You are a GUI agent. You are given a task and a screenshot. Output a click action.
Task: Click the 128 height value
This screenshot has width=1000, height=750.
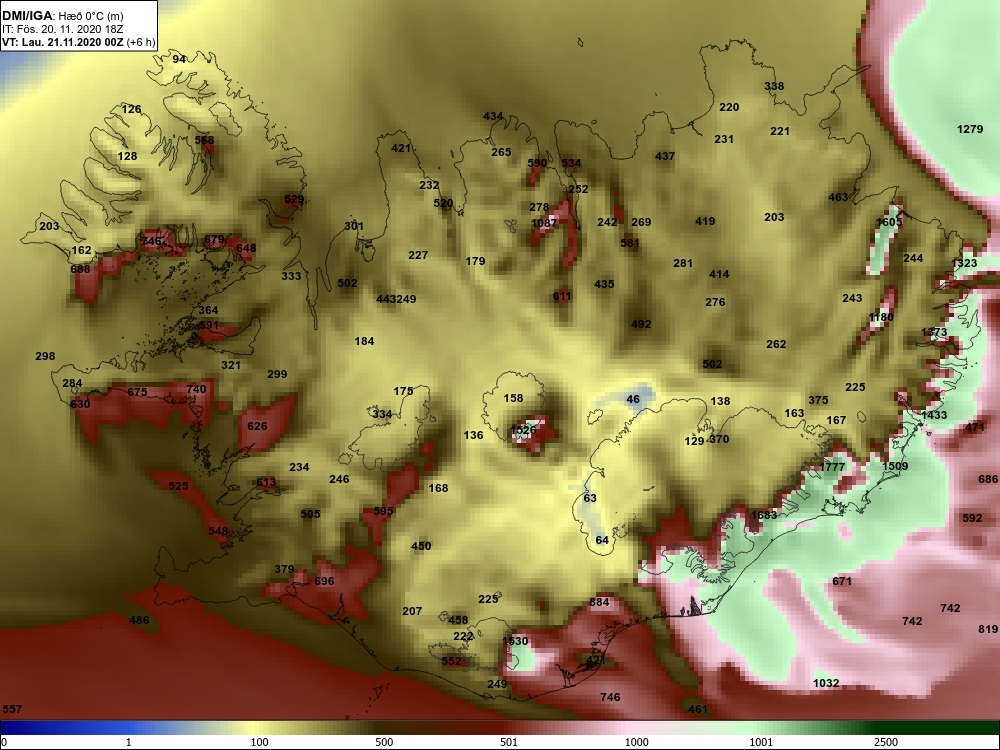pos(127,156)
